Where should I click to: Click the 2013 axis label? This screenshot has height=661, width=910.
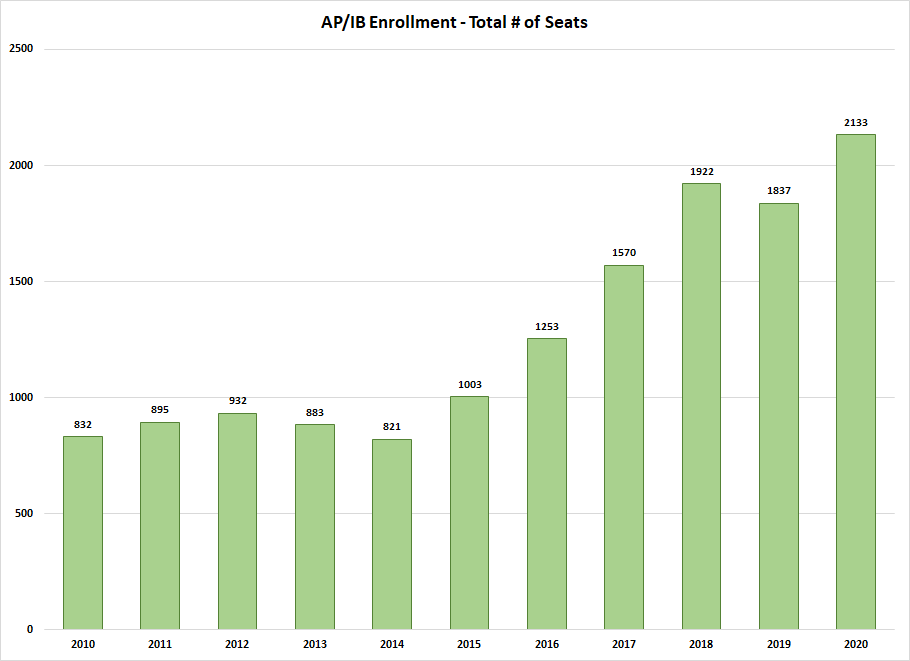coord(315,644)
